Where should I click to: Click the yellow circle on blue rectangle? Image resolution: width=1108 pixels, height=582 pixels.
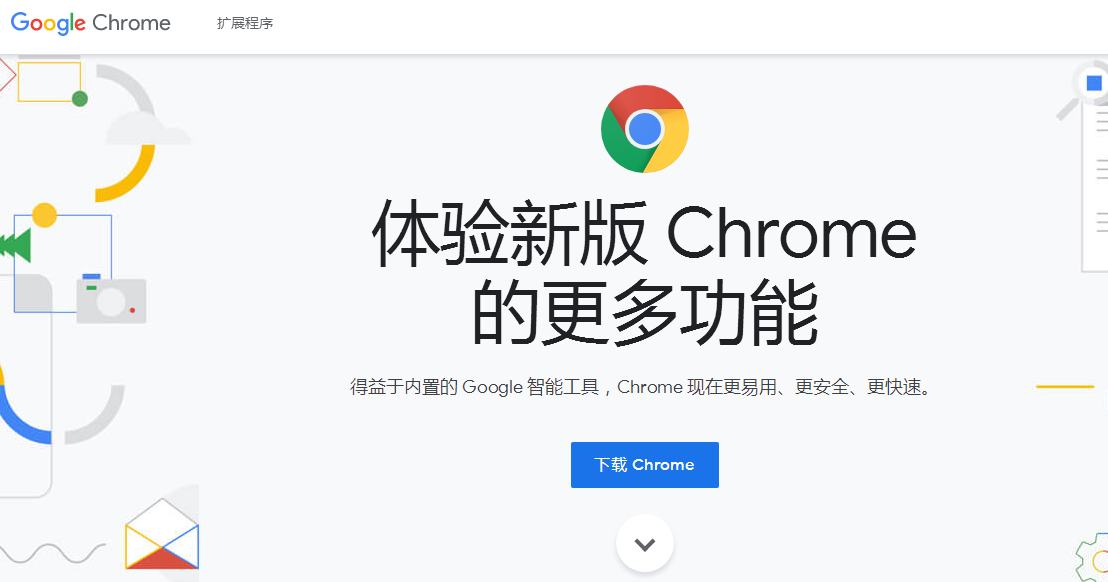point(45,215)
